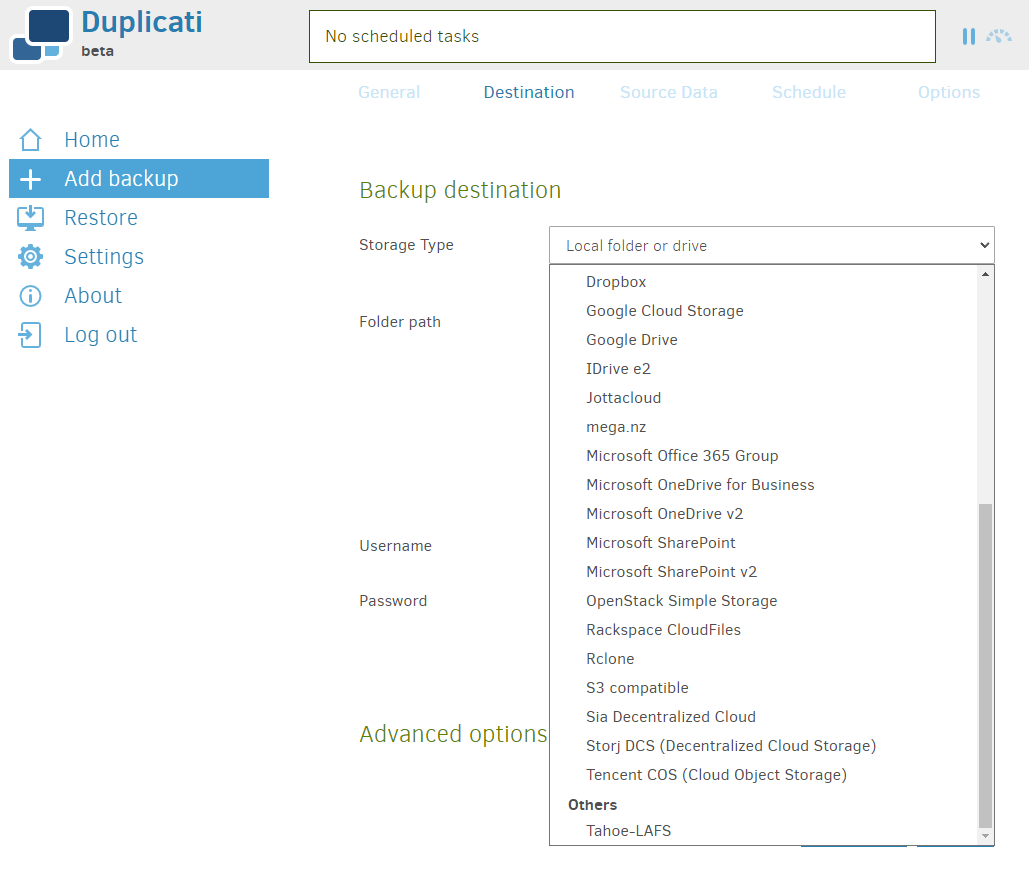
Task: Click the Settings gear icon
Action: (30, 257)
